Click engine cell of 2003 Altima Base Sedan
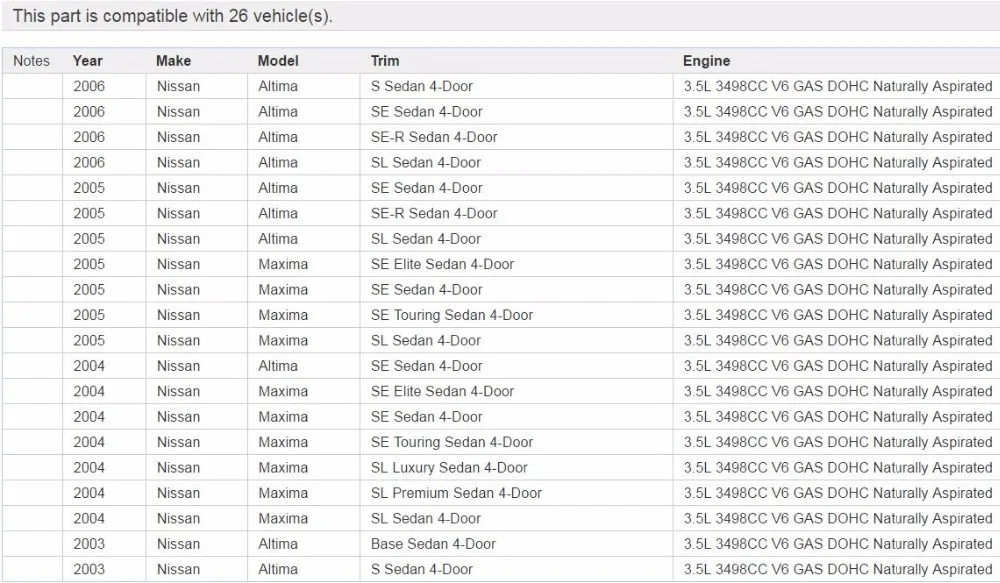1000x583 pixels. click(838, 544)
